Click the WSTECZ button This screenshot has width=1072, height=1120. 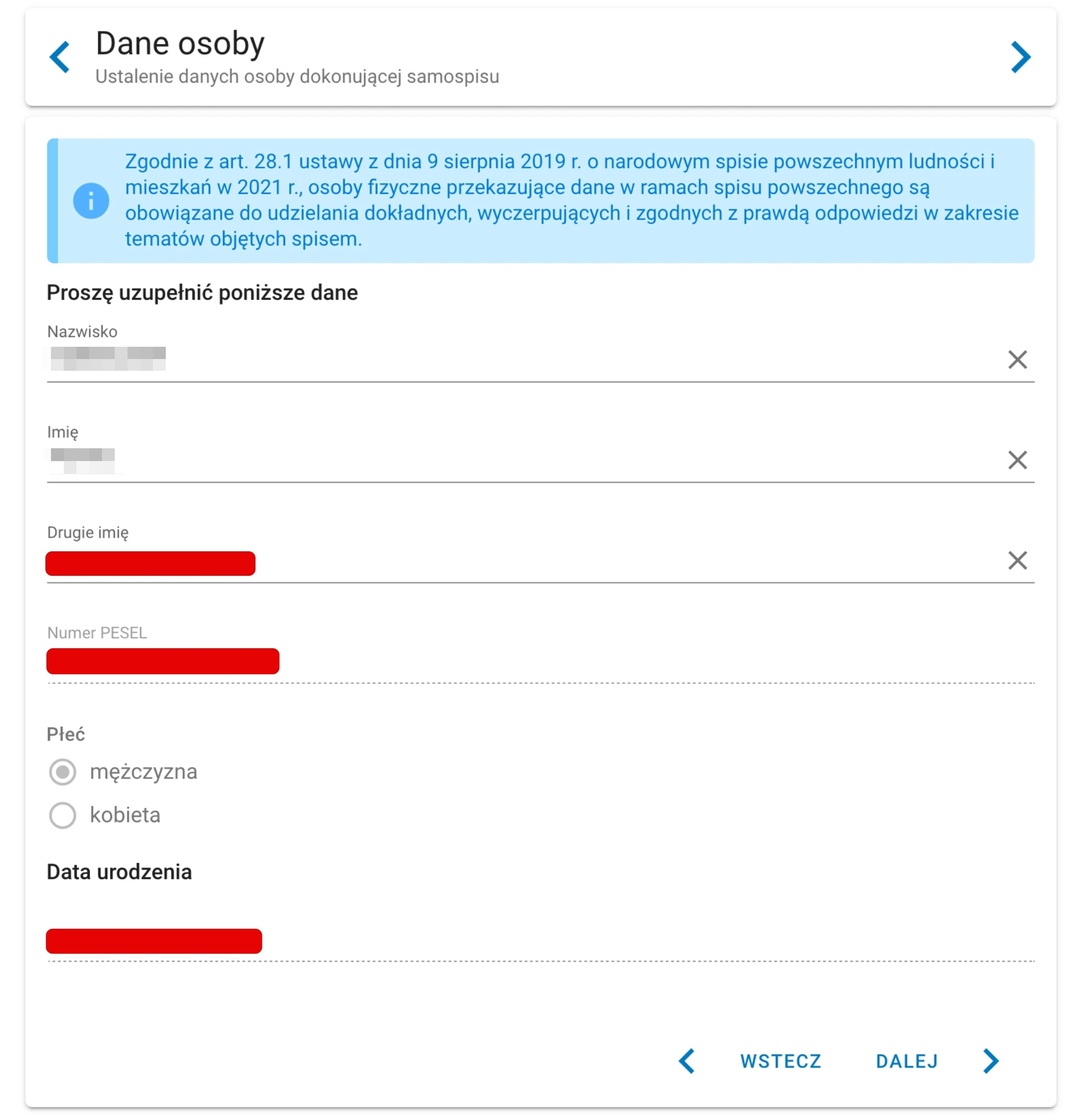click(780, 1061)
